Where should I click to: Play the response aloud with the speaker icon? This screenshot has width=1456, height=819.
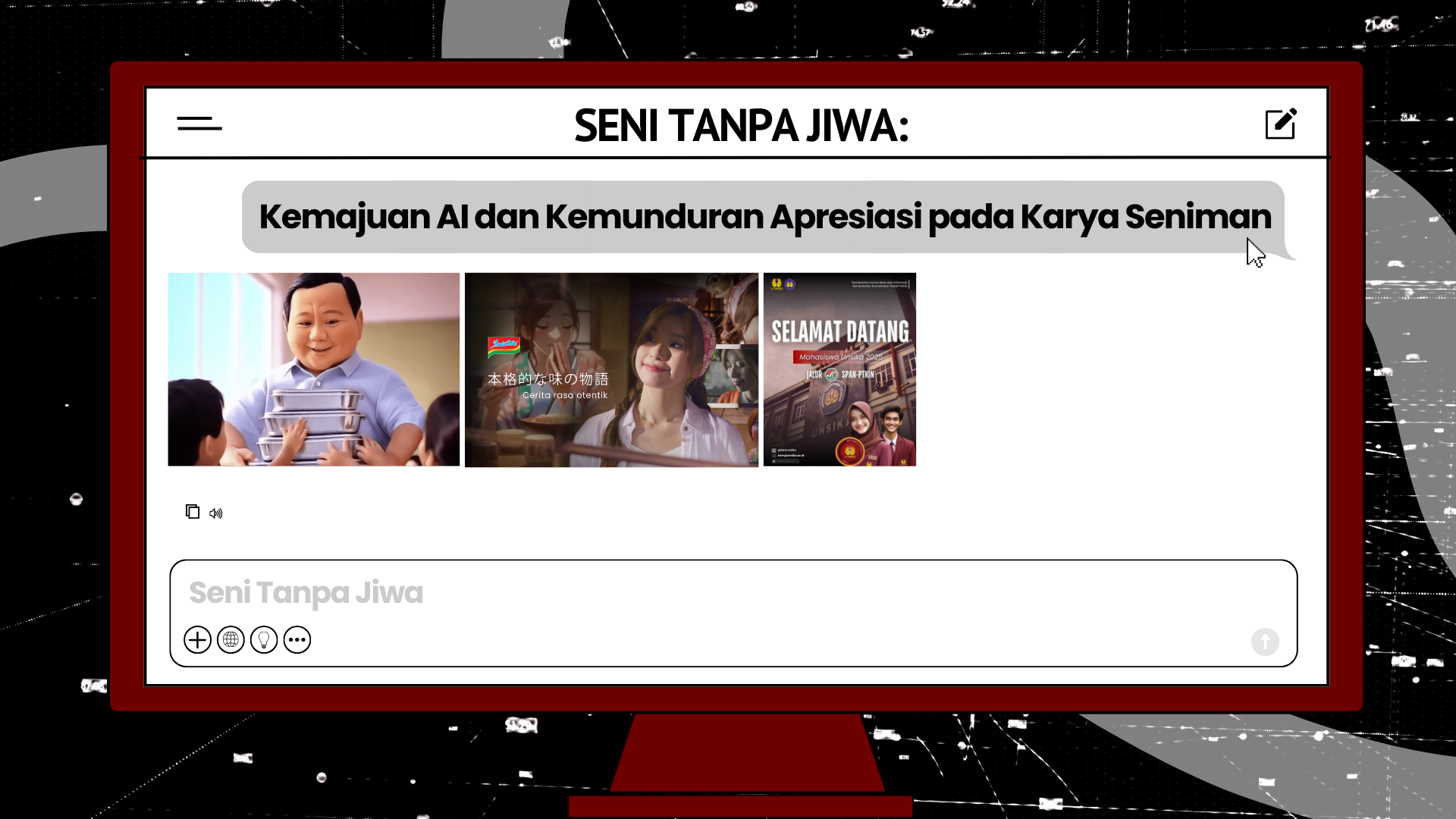tap(216, 513)
